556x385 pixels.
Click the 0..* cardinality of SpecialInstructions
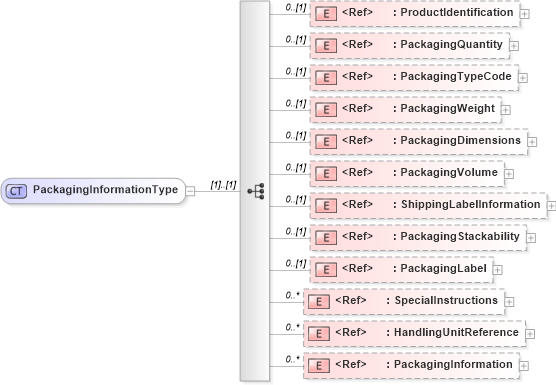tap(293, 295)
